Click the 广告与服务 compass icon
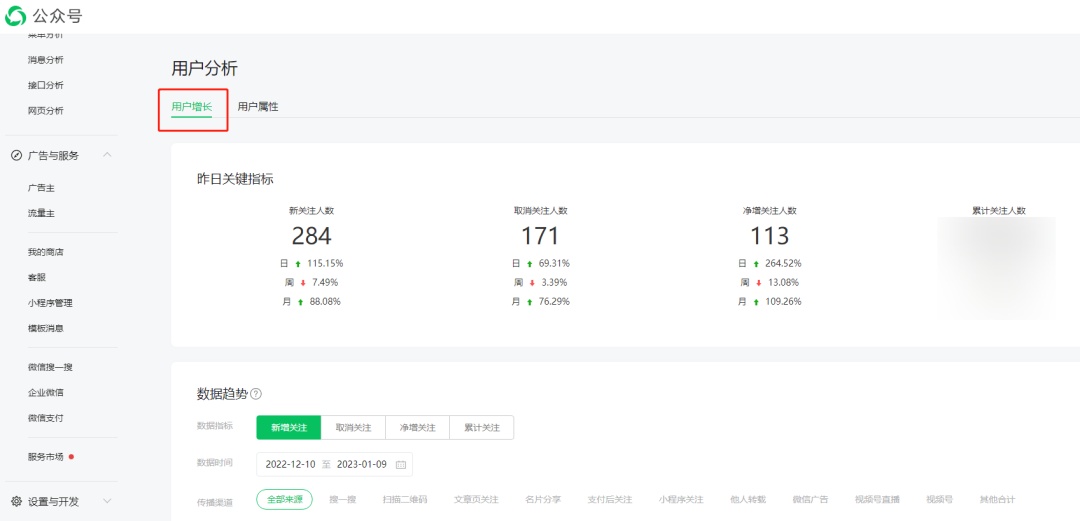The width and height of the screenshot is (1080, 521). (16, 155)
